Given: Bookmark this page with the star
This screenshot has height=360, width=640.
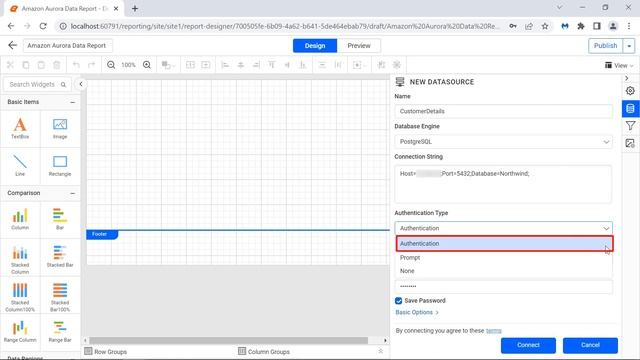Looking at the screenshot, I should 545,26.
